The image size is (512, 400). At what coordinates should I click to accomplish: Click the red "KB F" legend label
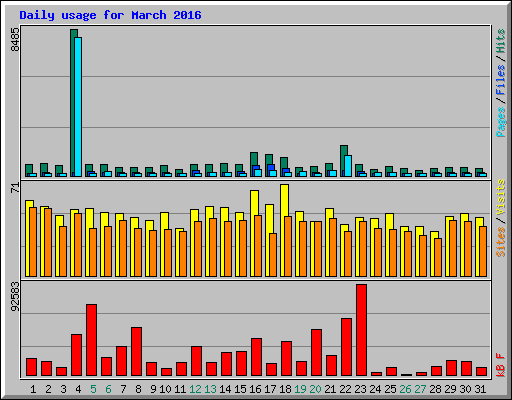(x=501, y=365)
